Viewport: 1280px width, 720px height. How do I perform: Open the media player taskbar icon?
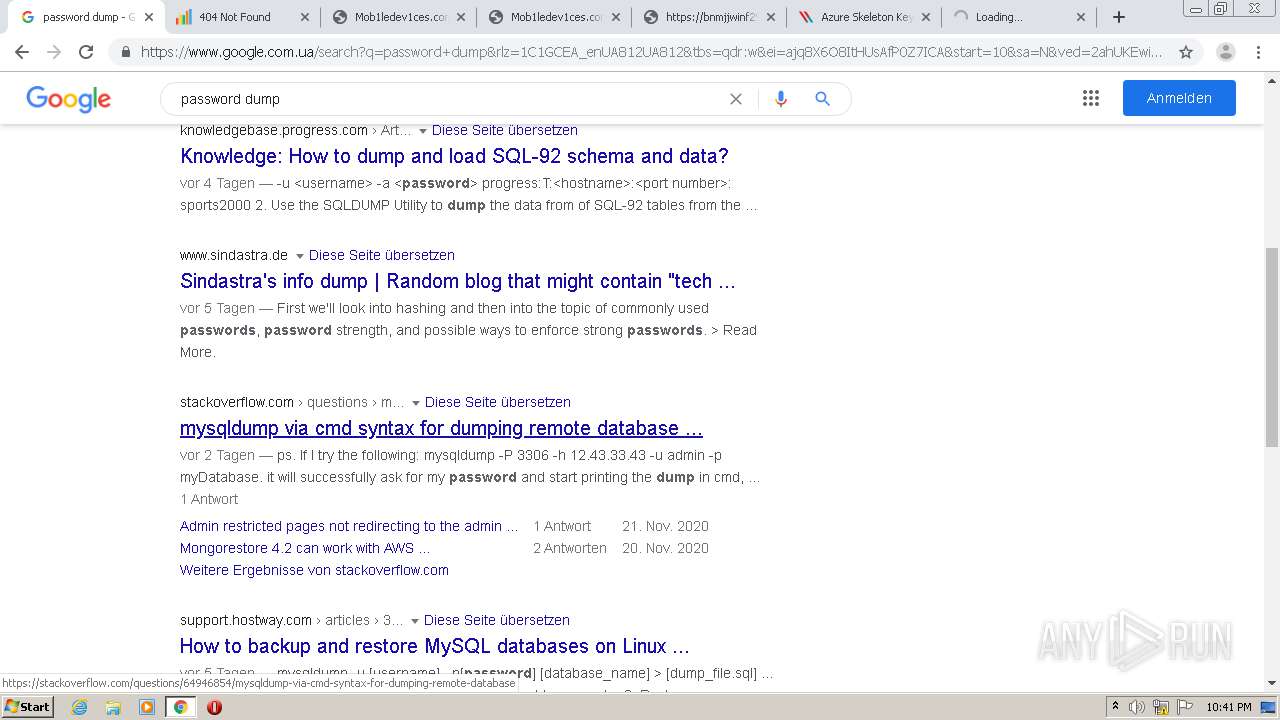(x=147, y=707)
